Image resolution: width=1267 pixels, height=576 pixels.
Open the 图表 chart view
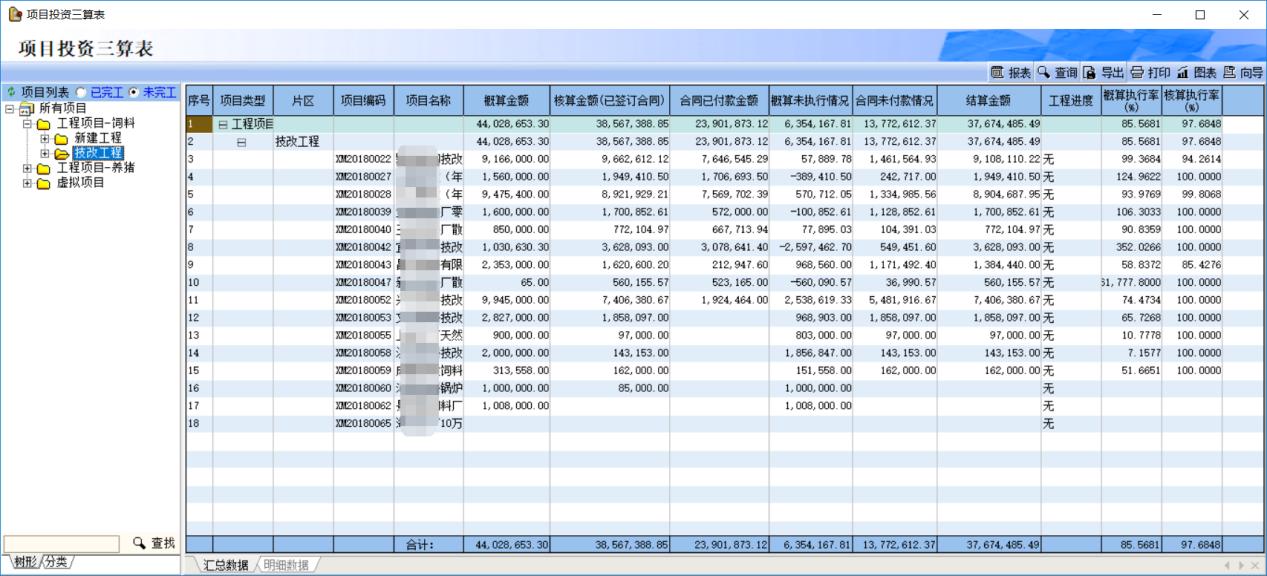point(1196,73)
